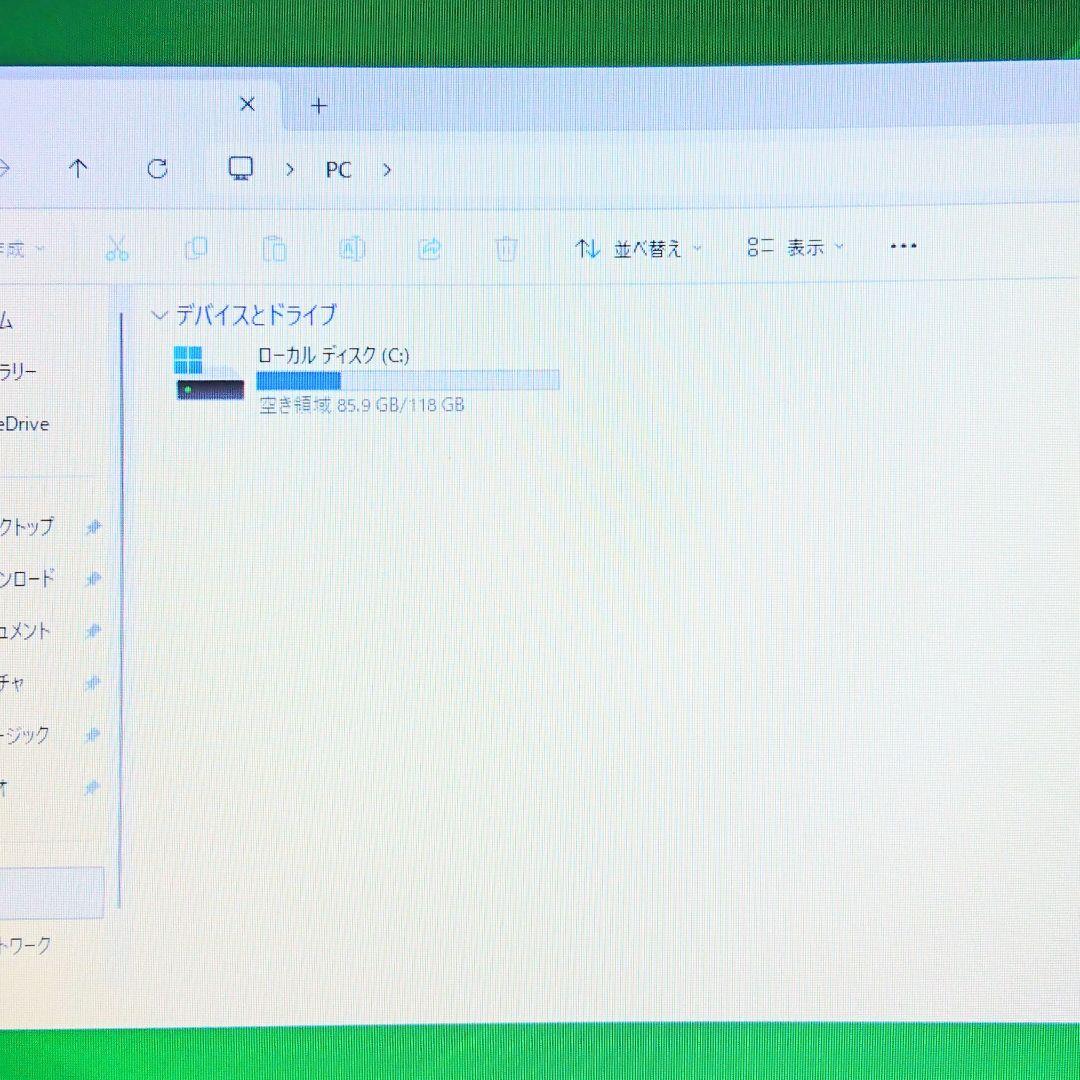Expand chevron after PC in address bar
This screenshot has height=1080, width=1080.
387,170
